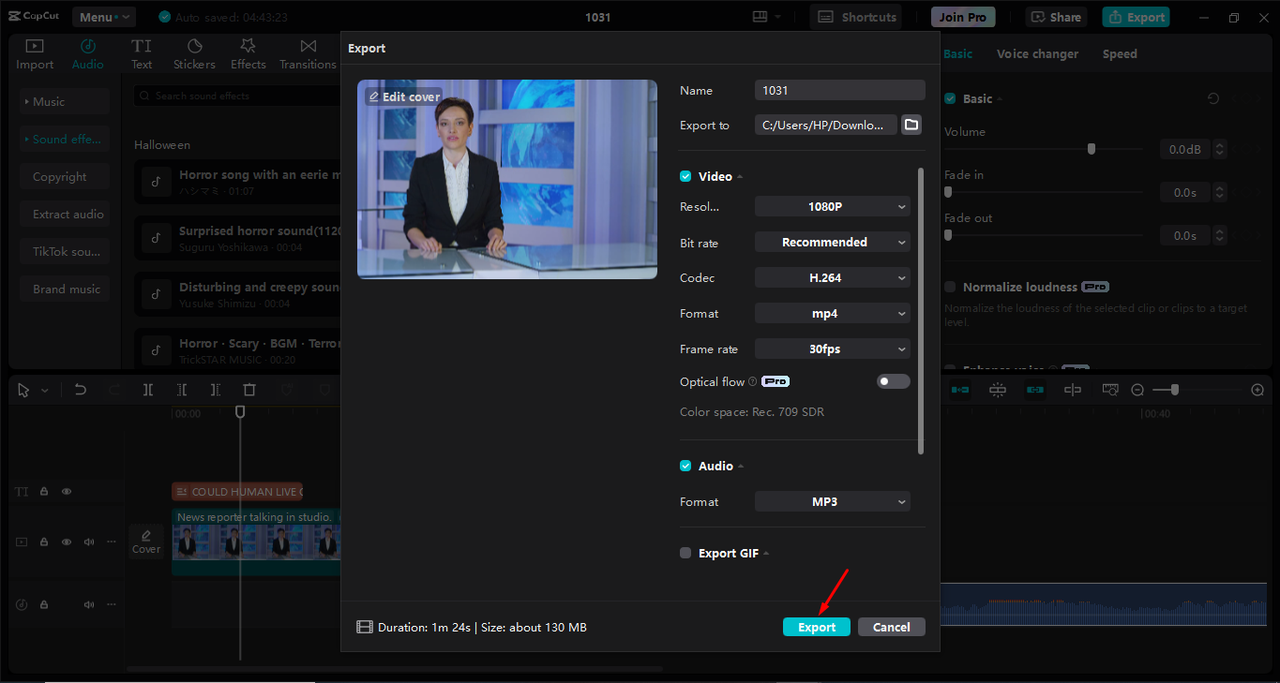Viewport: 1280px width, 683px height.
Task: Uncheck the Video export checkbox
Action: 686,176
